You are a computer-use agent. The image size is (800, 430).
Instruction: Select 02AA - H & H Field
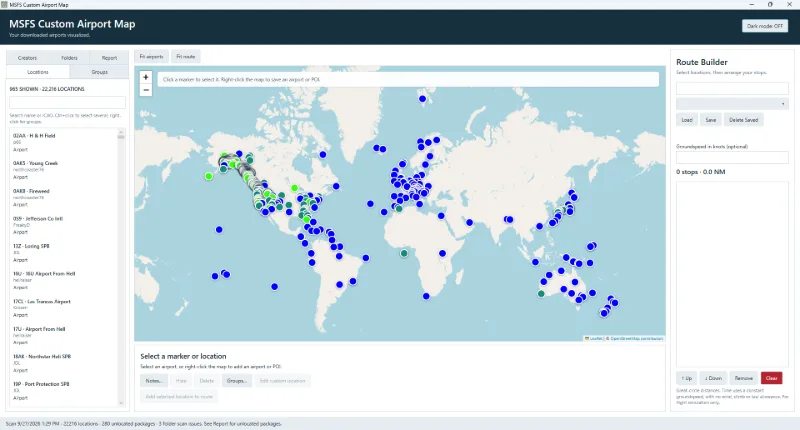pyautogui.click(x=64, y=142)
